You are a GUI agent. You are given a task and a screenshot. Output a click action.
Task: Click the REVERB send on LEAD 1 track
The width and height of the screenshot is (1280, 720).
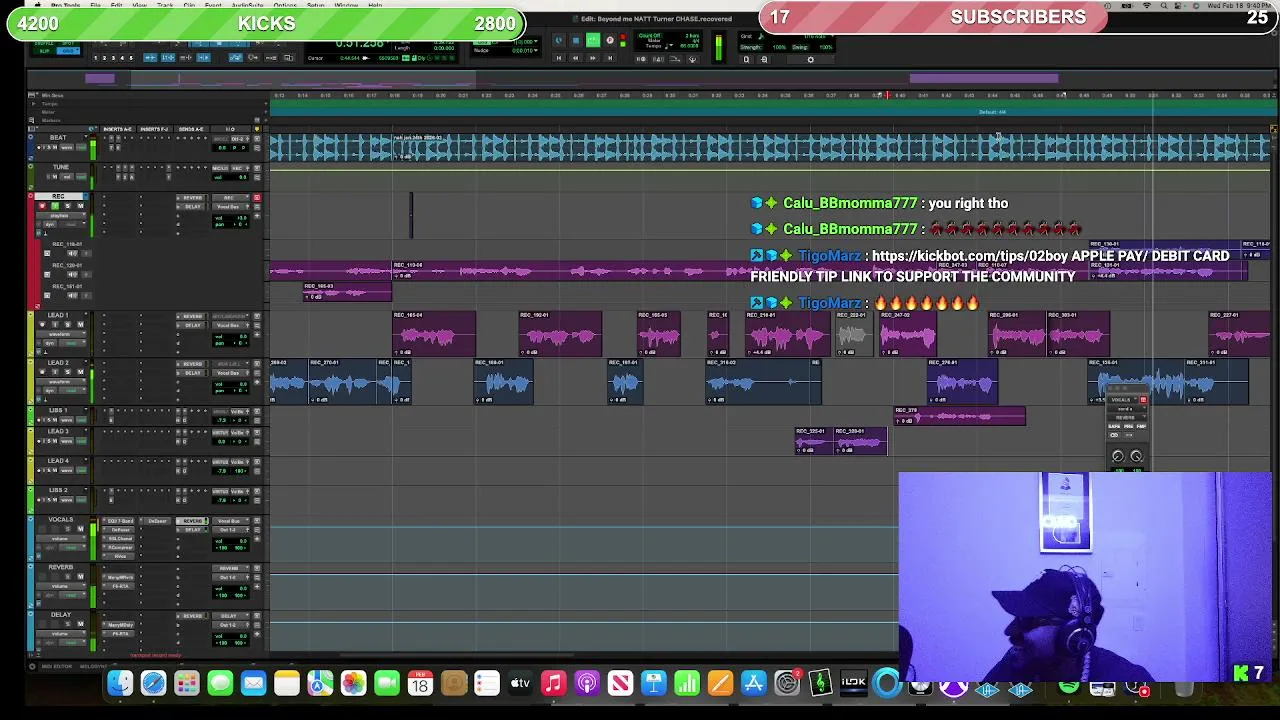192,316
